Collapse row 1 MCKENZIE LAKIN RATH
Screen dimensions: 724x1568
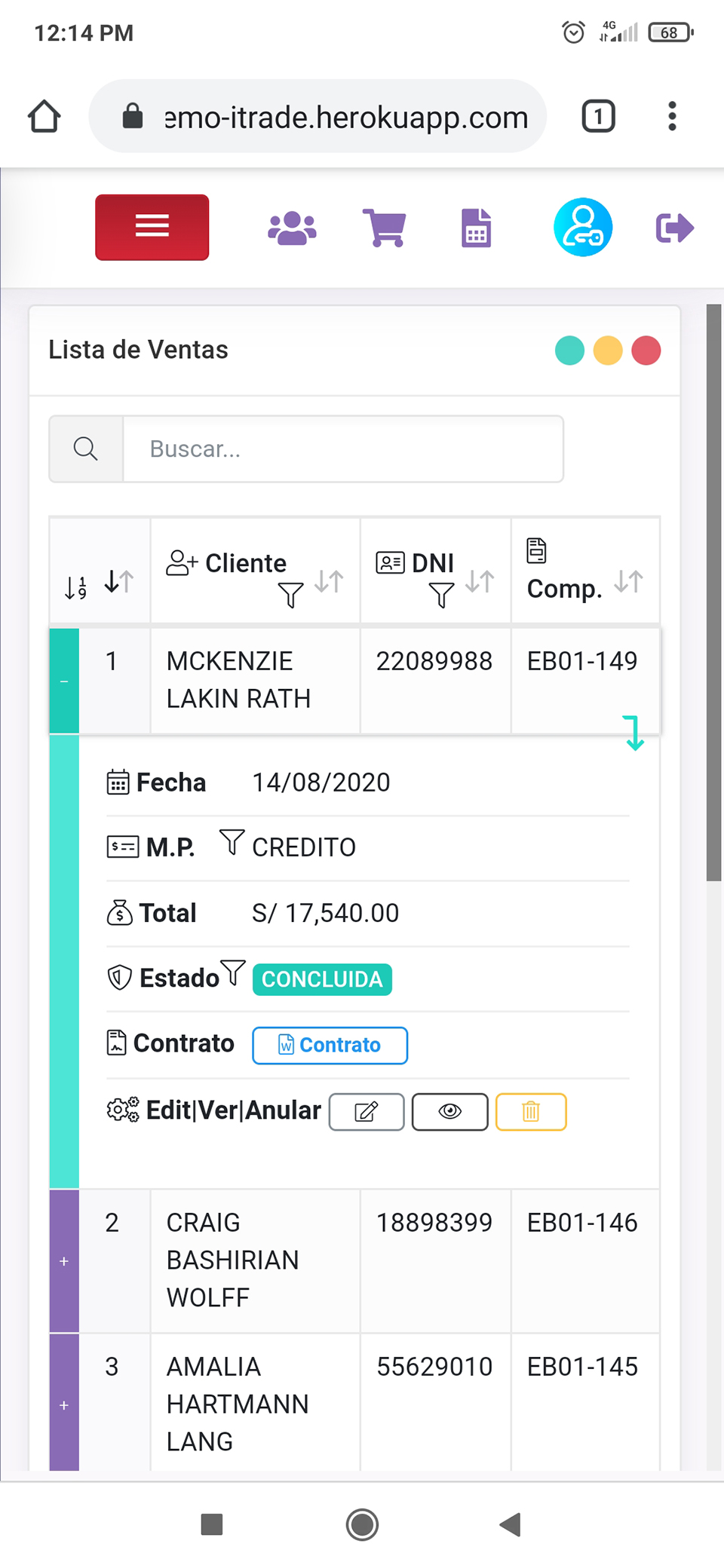click(x=64, y=681)
